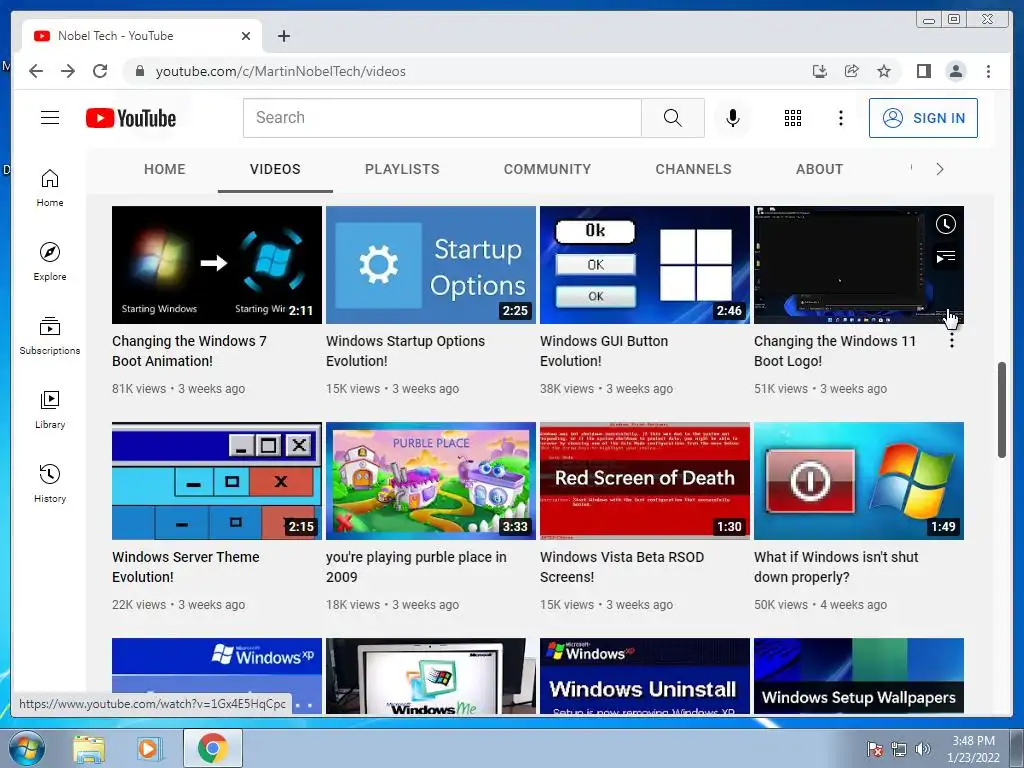The height and width of the screenshot is (768, 1024).
Task: Open the Windows Start menu orb
Action: tap(26, 748)
